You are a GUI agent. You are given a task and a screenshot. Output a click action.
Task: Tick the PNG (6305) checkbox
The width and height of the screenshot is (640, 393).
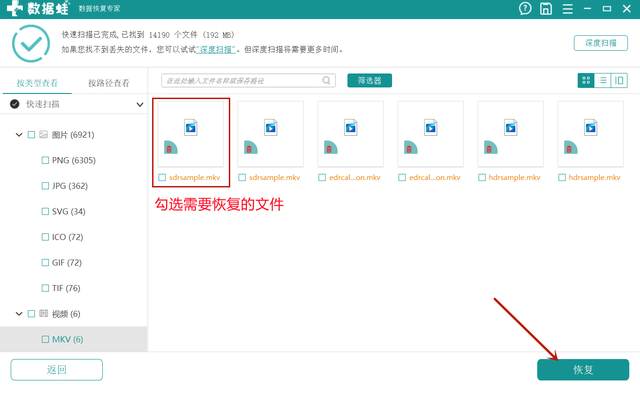tap(45, 160)
